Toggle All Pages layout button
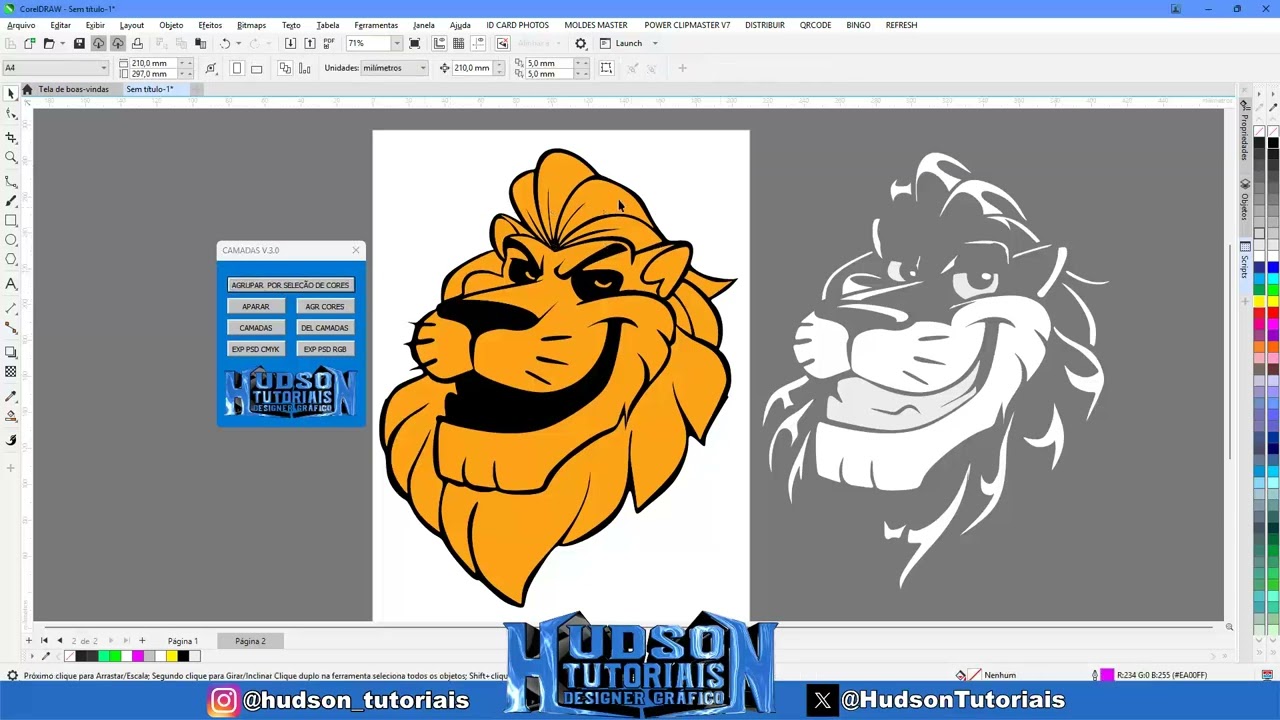 pyautogui.click(x=285, y=68)
